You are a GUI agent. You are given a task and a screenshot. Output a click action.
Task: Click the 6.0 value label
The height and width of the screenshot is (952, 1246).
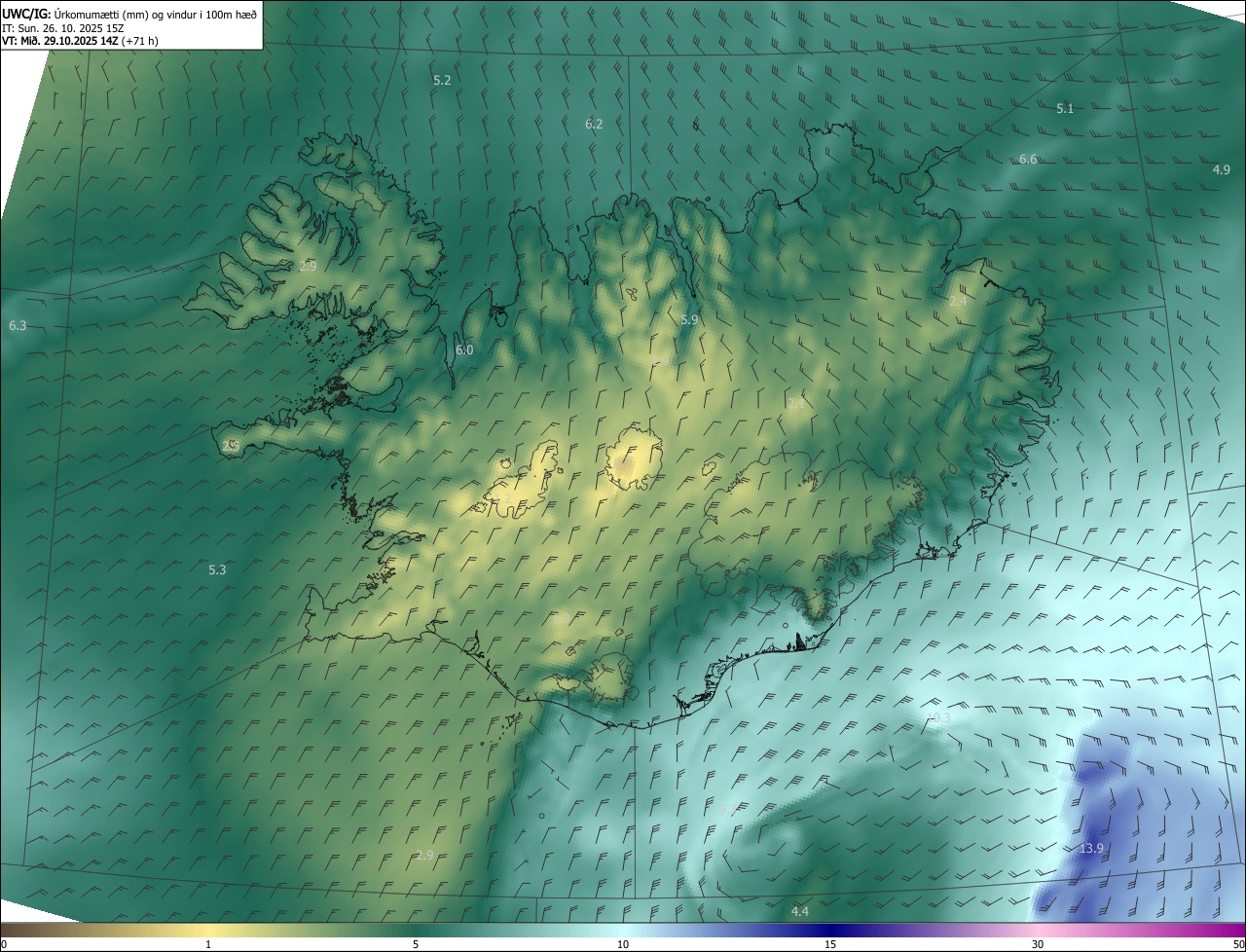coord(464,349)
